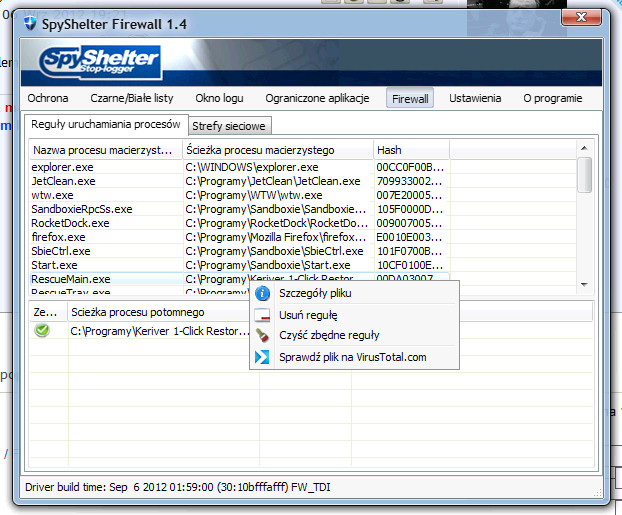Click the Ze... column header in lower list
This screenshot has height=515, width=622.
click(x=48, y=312)
